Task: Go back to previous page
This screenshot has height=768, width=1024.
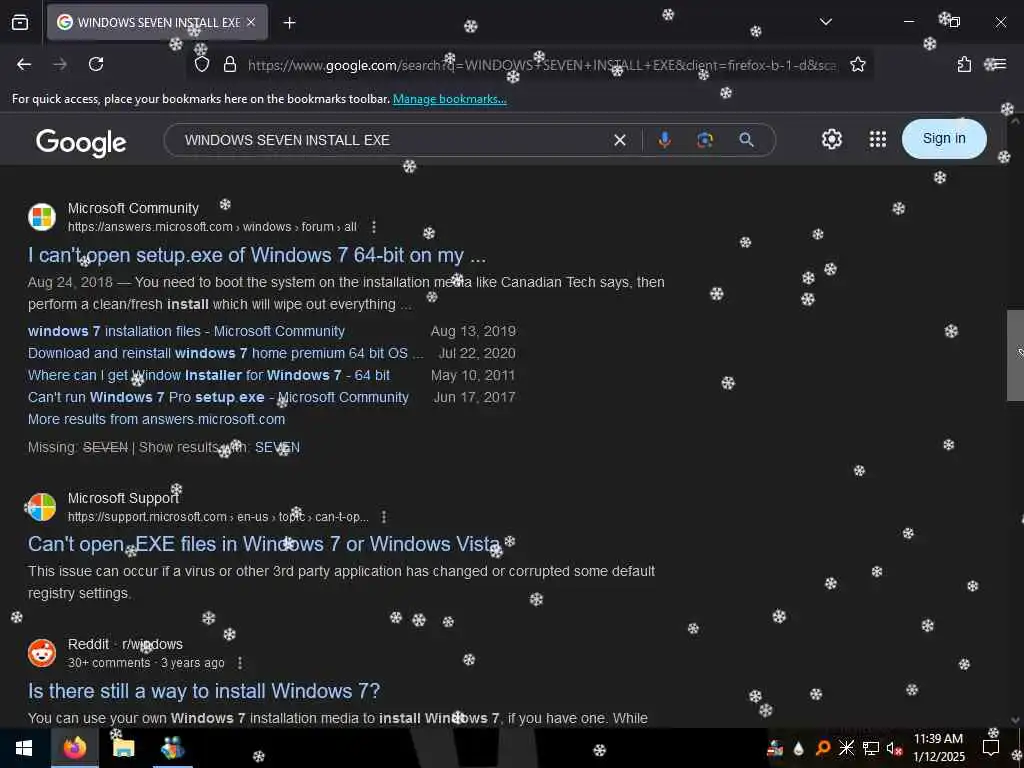Action: point(24,64)
